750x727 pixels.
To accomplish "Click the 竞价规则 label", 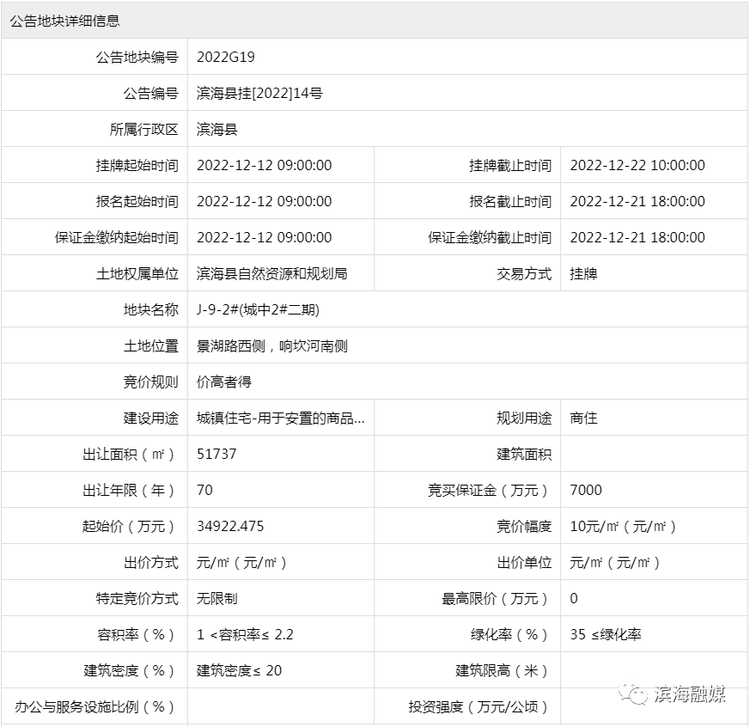I will [151, 382].
